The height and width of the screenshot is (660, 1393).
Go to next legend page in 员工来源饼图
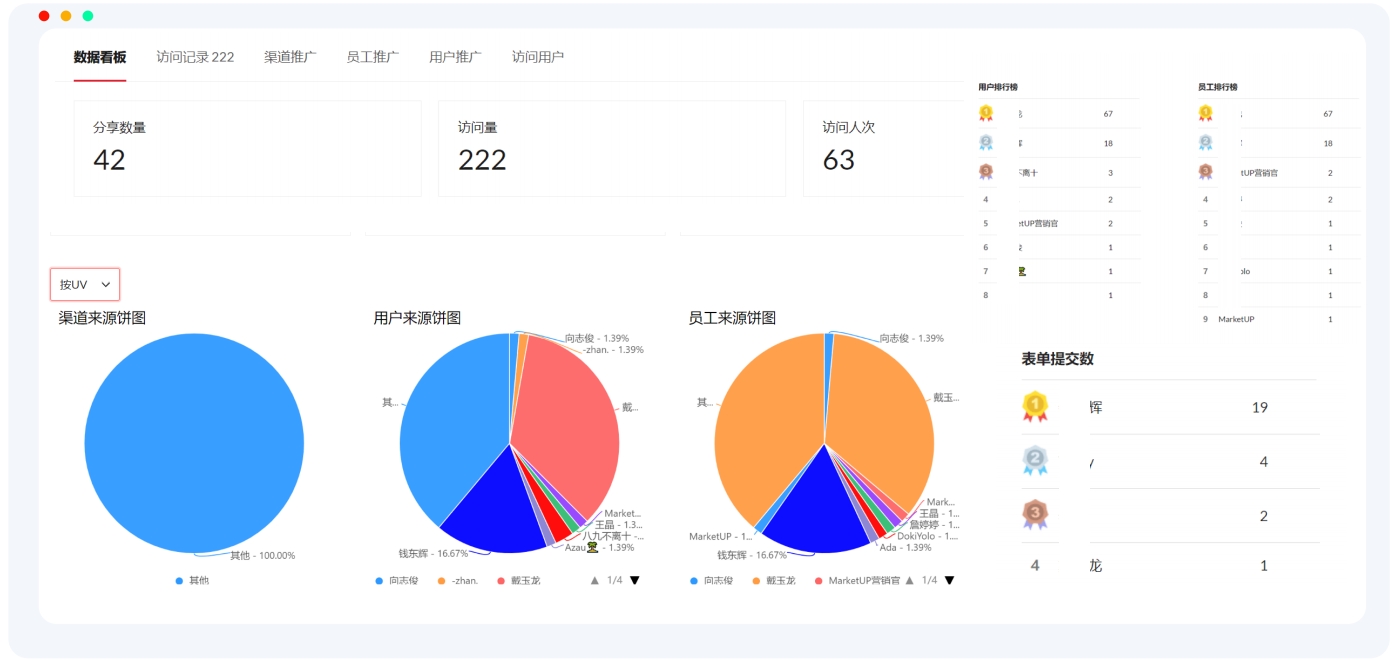point(949,580)
